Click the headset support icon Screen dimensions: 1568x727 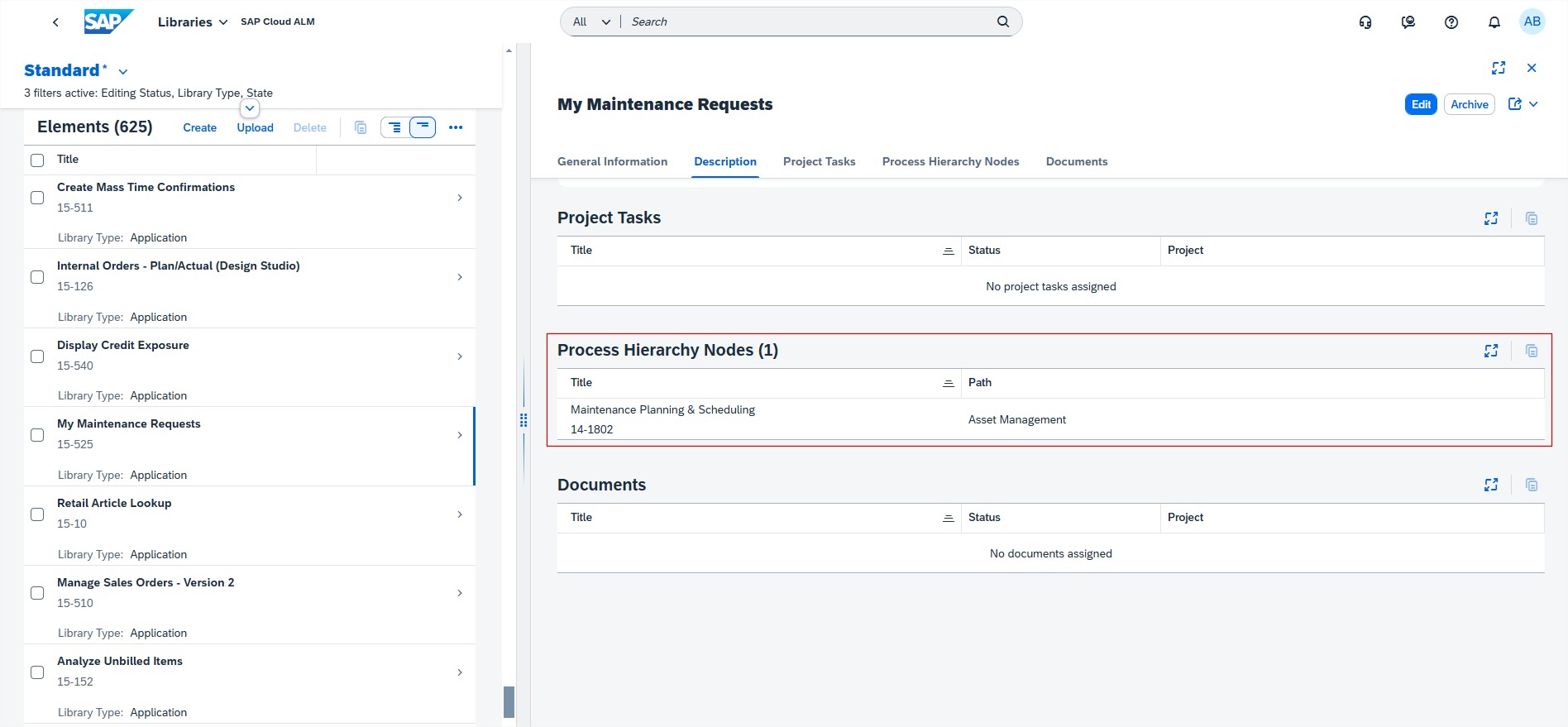point(1365,22)
